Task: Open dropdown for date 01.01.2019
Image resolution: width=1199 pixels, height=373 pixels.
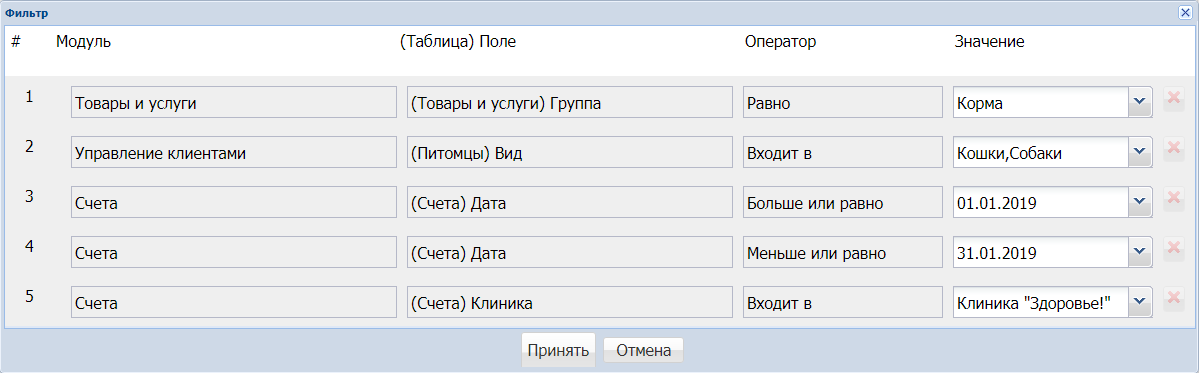Action: coord(1140,202)
